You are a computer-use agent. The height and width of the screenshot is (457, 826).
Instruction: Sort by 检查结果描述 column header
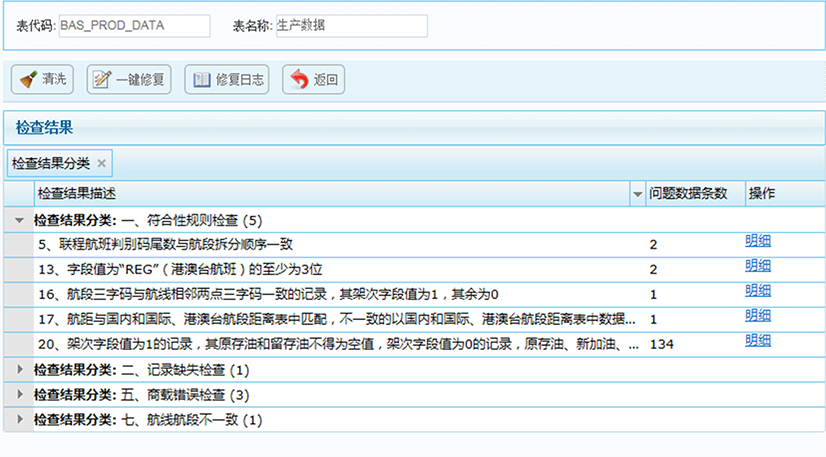[332, 194]
